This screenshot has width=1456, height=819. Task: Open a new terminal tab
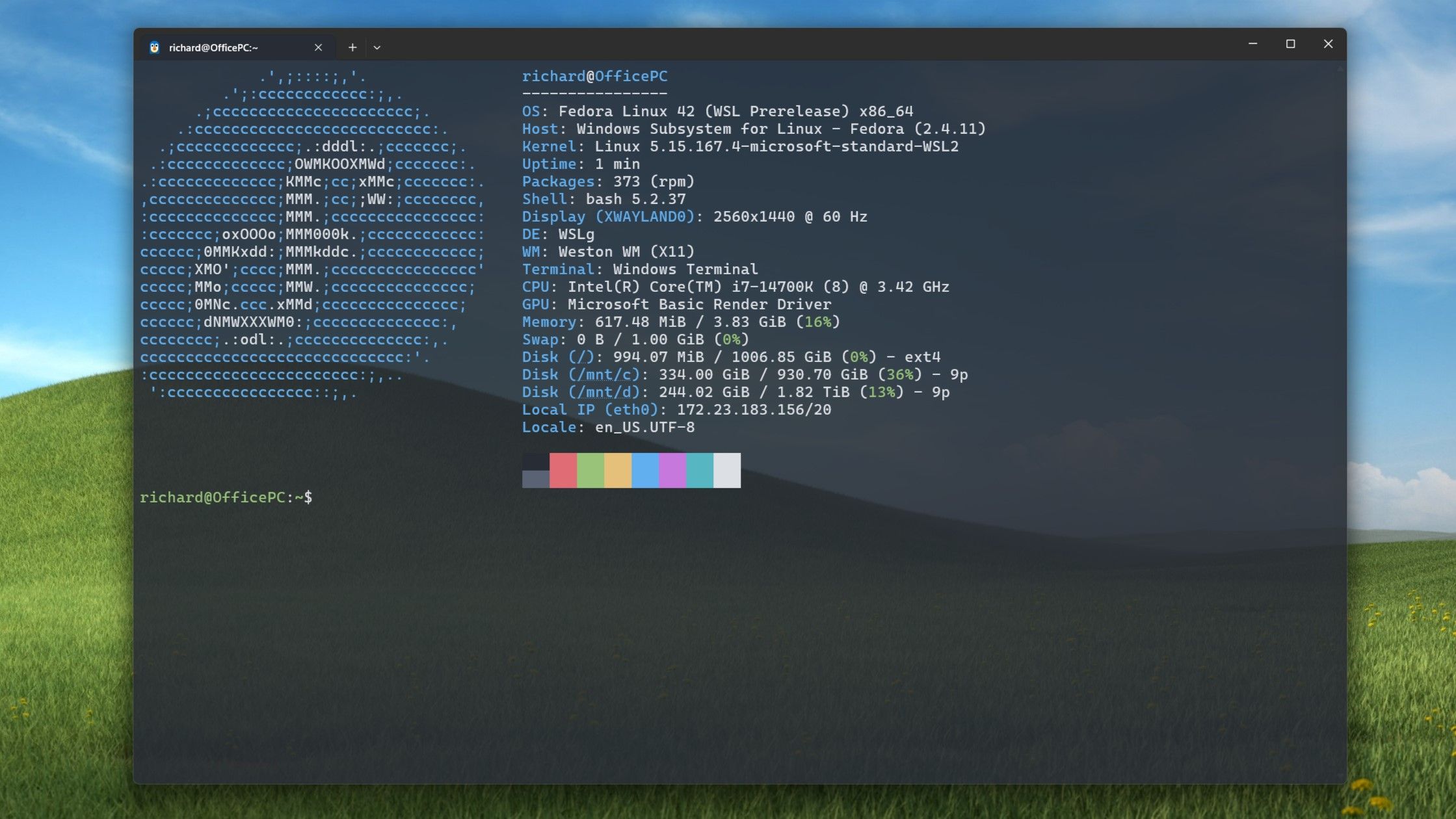[x=352, y=47]
